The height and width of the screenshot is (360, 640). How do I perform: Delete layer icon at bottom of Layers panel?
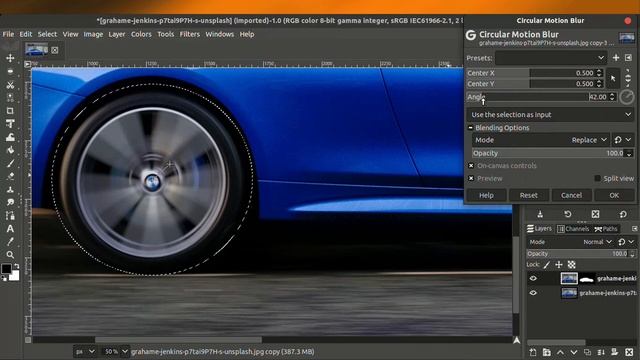629,352
